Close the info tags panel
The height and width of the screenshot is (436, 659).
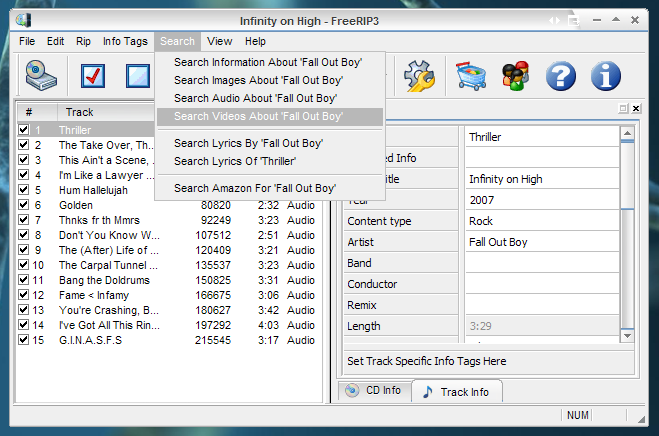(636, 108)
